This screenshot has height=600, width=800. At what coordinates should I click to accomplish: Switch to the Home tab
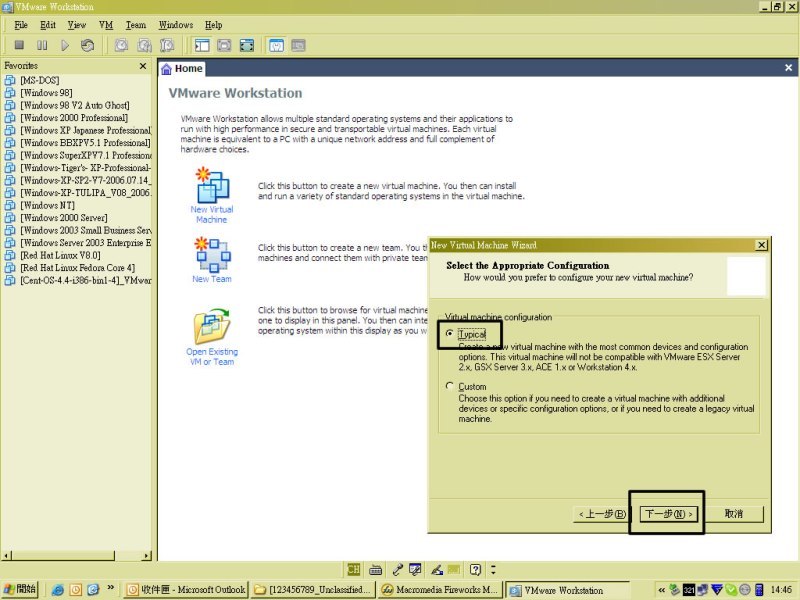point(182,68)
